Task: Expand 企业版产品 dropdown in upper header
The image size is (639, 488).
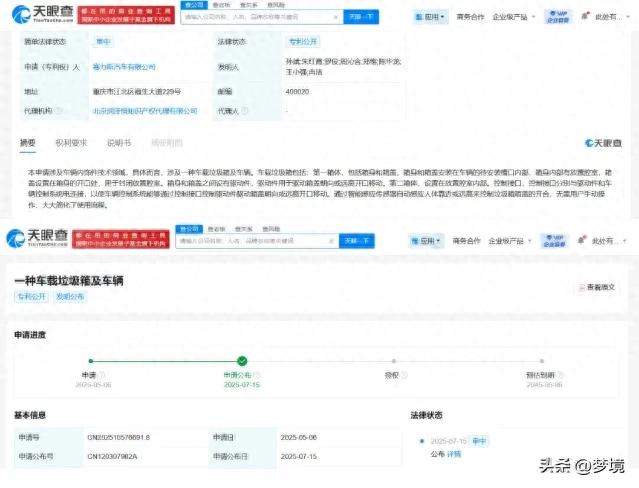Action: (x=513, y=17)
